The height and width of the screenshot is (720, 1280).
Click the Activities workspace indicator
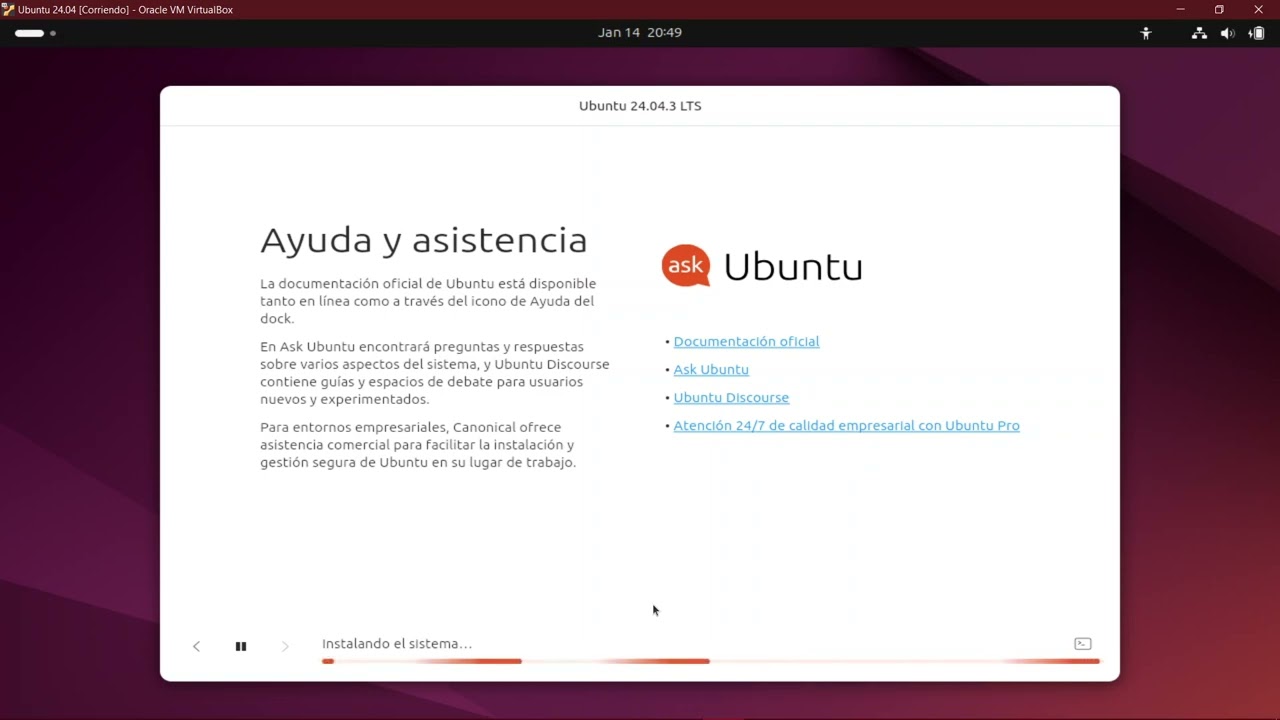click(x=35, y=33)
